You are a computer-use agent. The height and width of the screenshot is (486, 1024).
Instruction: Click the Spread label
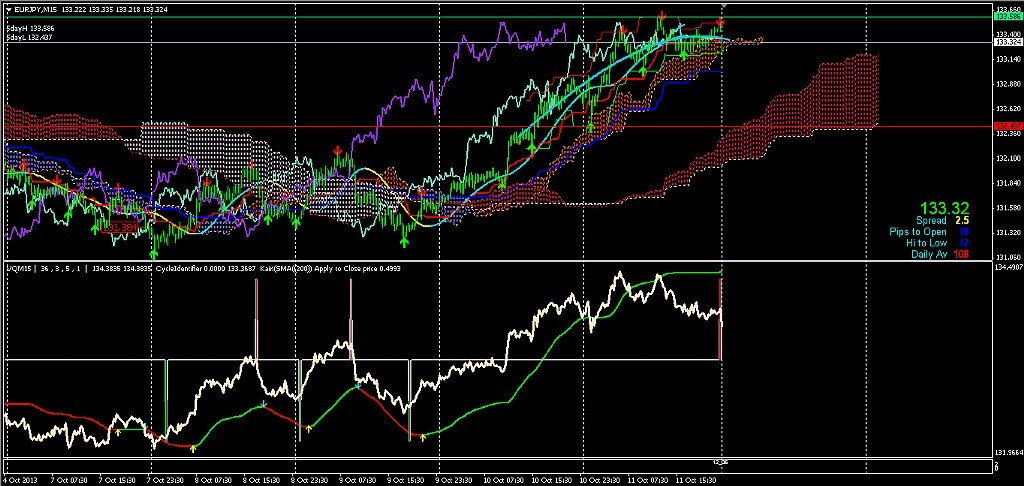[x=931, y=221]
